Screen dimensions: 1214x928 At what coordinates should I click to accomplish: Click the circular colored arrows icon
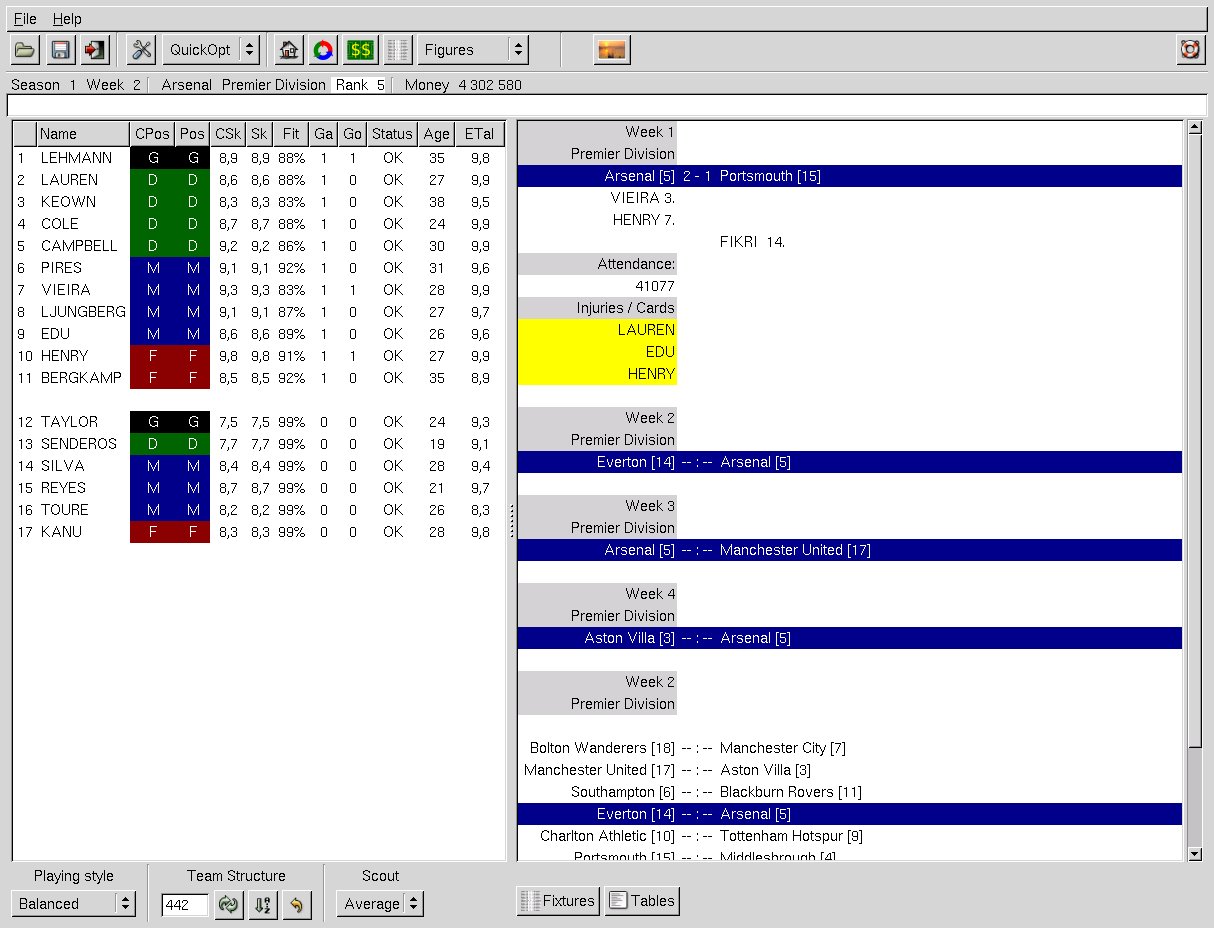(323, 50)
